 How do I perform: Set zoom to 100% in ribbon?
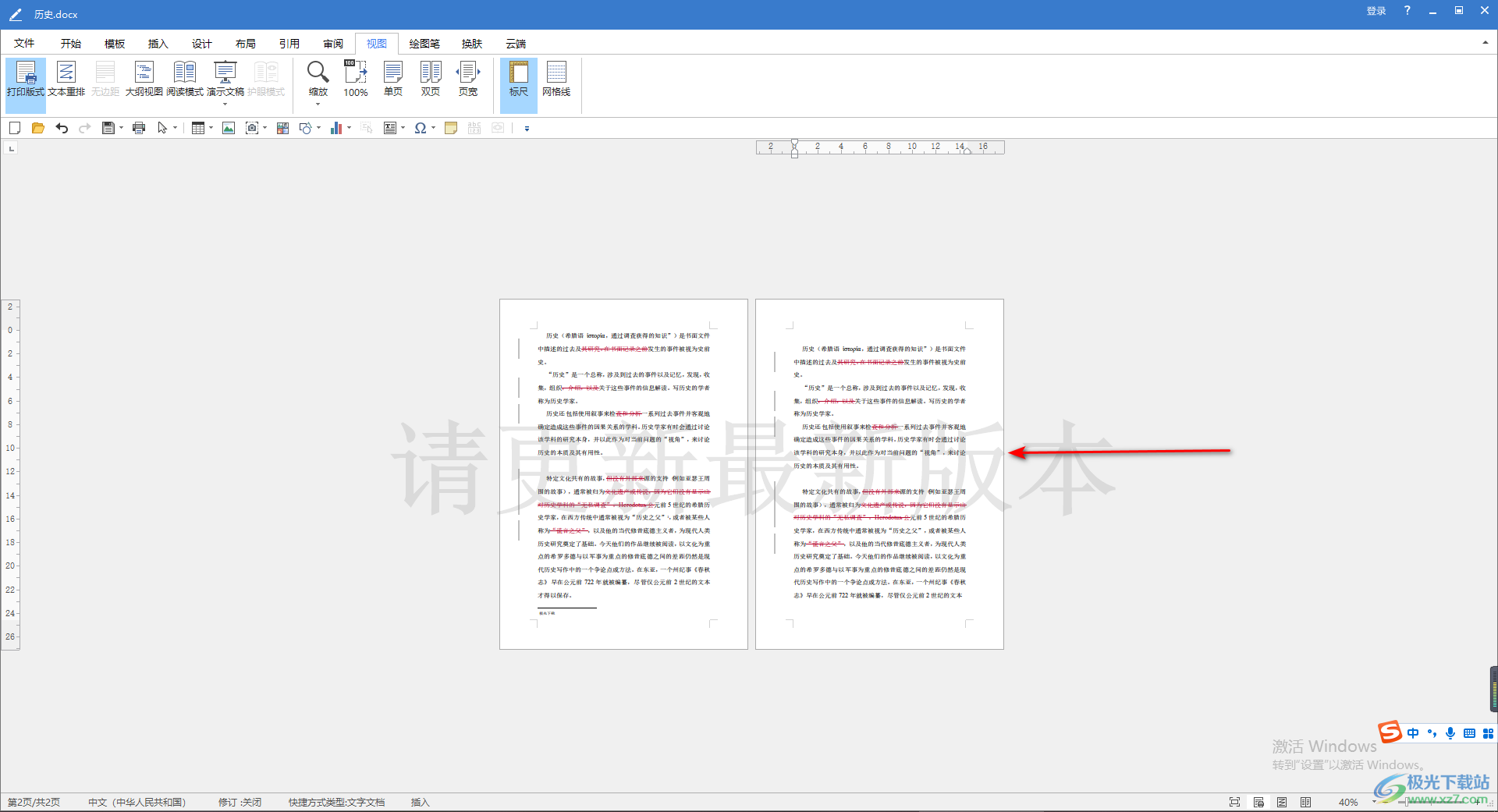tap(356, 80)
